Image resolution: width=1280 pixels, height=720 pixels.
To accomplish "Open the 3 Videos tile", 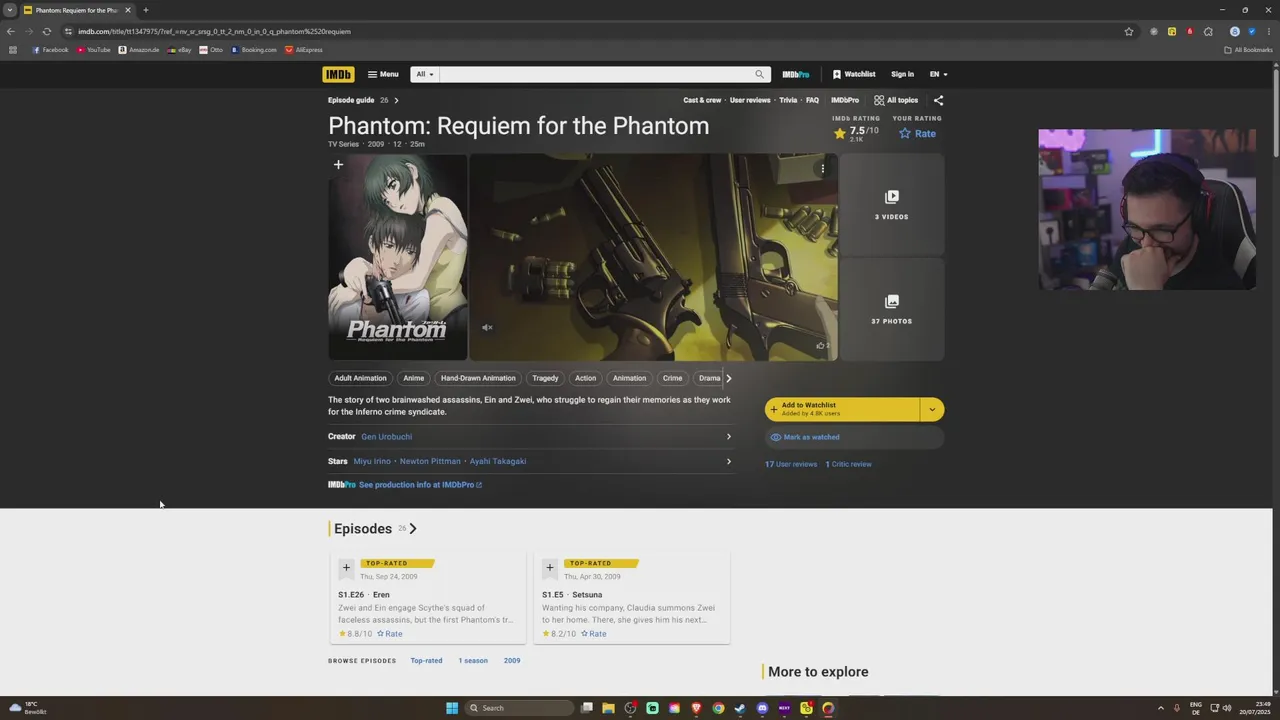I will 891,204.
